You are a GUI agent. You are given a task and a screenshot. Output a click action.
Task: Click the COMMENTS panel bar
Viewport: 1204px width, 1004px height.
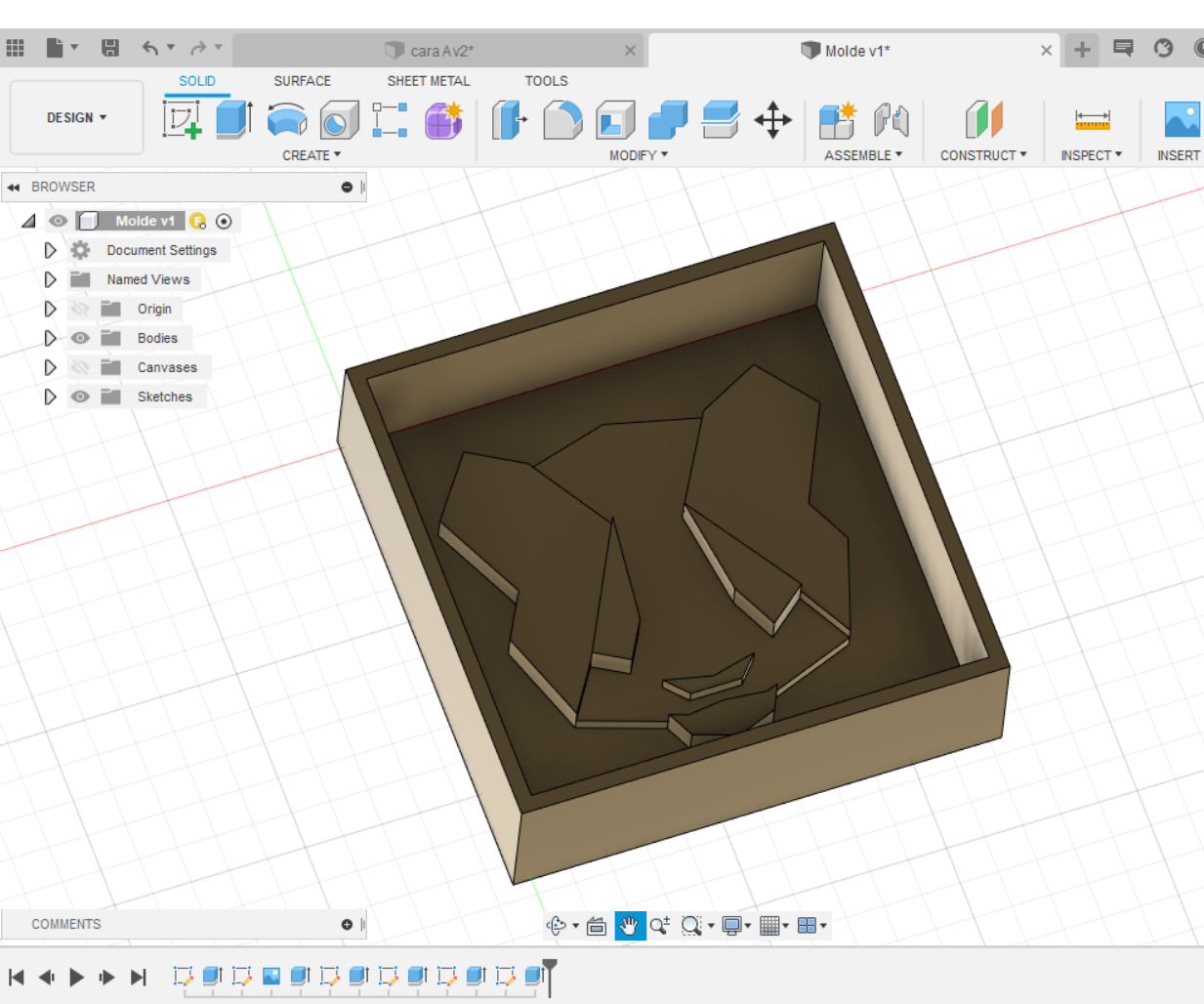click(x=65, y=924)
